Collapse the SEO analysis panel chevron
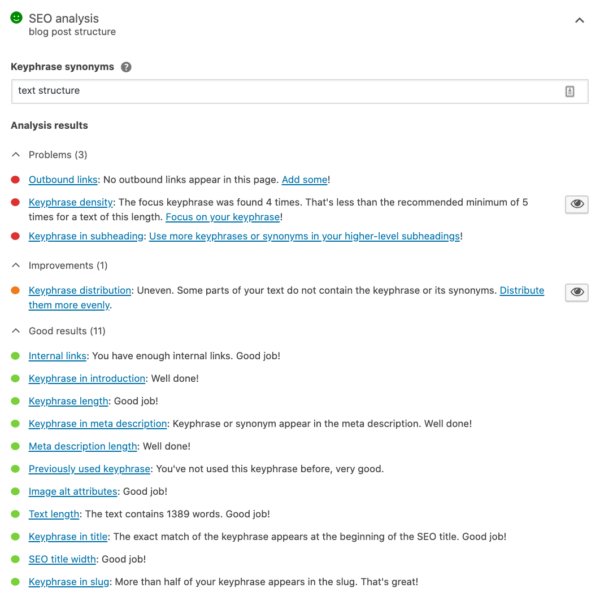This screenshot has width=600, height=610. point(579,20)
